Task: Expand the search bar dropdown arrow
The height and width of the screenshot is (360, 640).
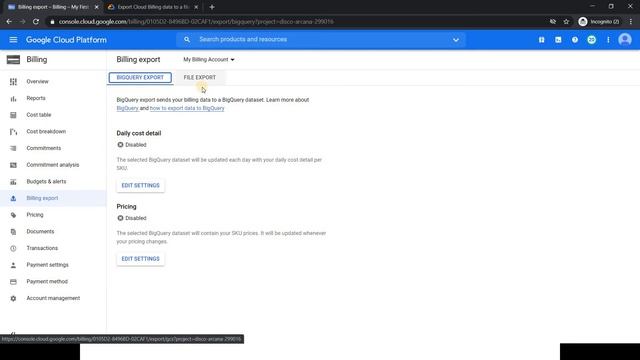Action: [456, 40]
